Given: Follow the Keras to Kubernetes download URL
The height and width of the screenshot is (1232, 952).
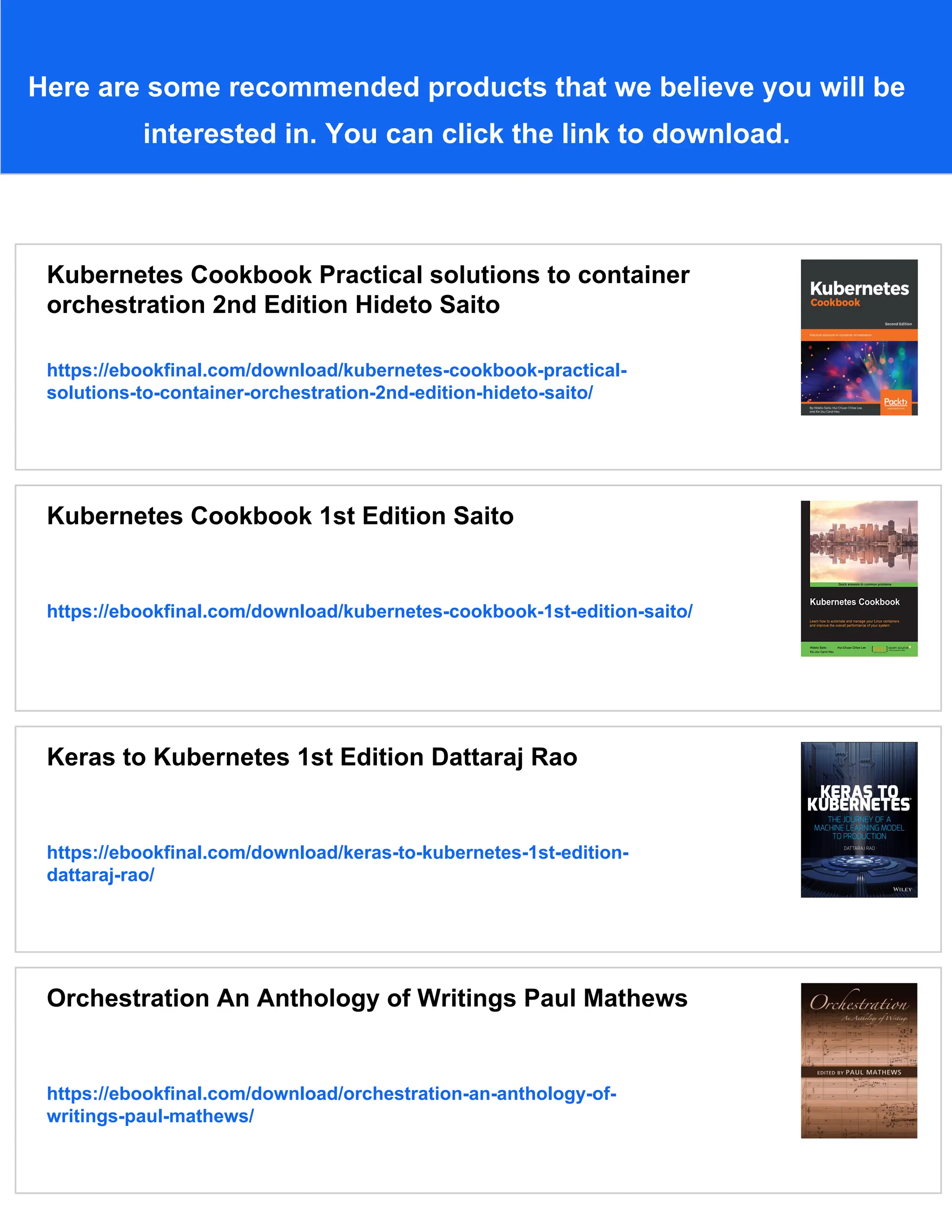Looking at the screenshot, I should click(337, 864).
